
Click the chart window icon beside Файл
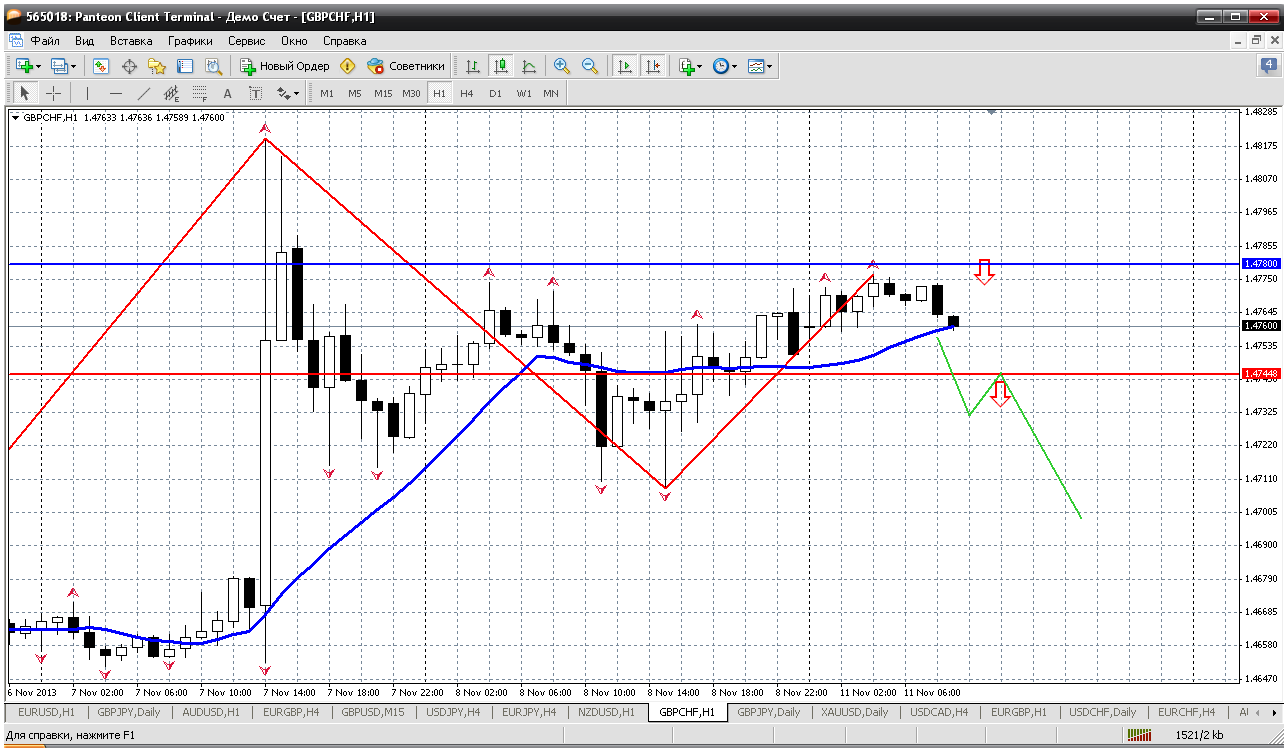(x=15, y=41)
